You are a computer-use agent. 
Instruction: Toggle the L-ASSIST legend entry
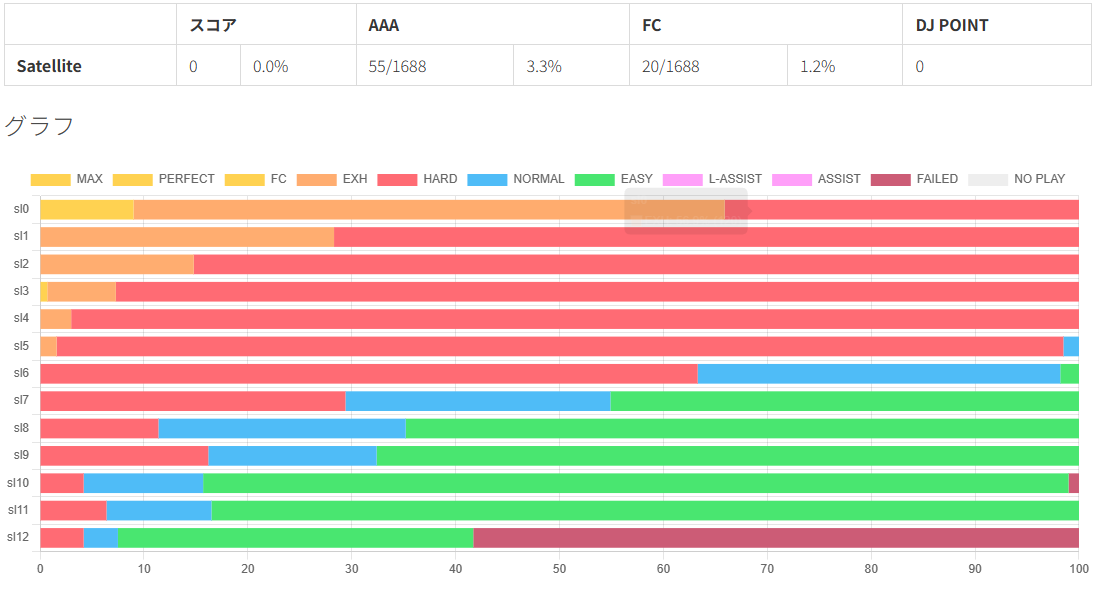click(x=712, y=179)
